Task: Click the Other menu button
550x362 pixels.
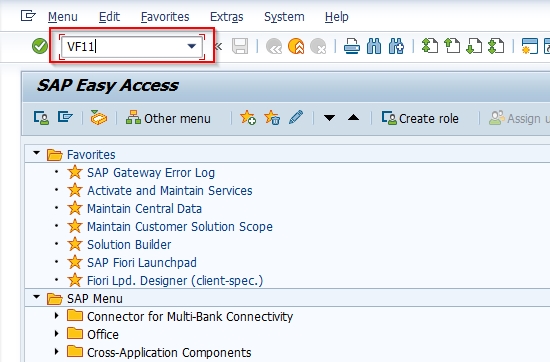Action: pyautogui.click(x=168, y=119)
